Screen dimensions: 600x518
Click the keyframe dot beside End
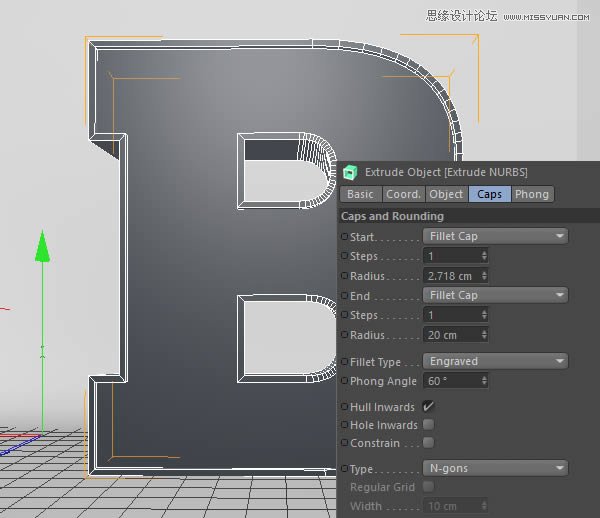[x=345, y=296]
